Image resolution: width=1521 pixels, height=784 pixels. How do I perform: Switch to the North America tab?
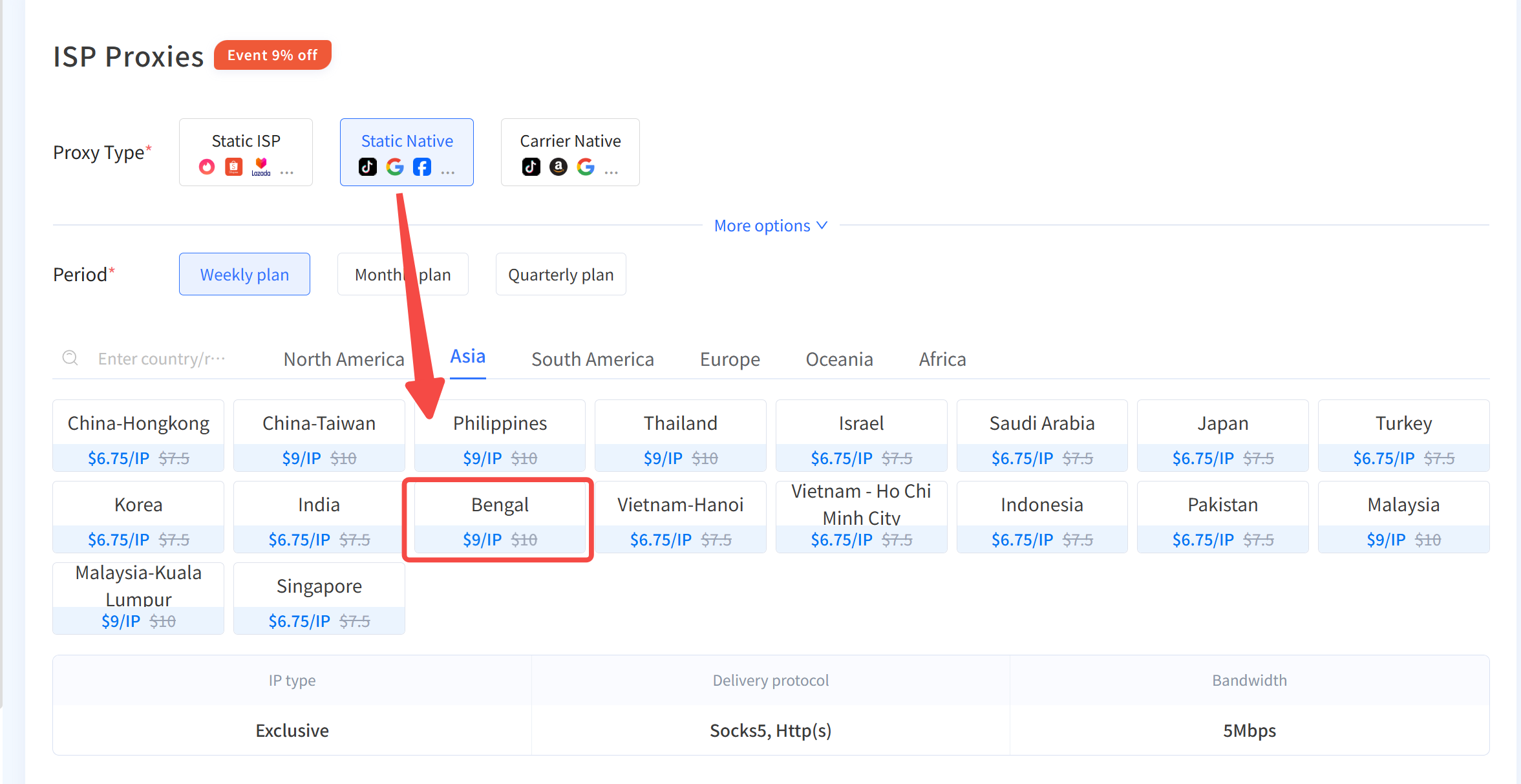344,359
